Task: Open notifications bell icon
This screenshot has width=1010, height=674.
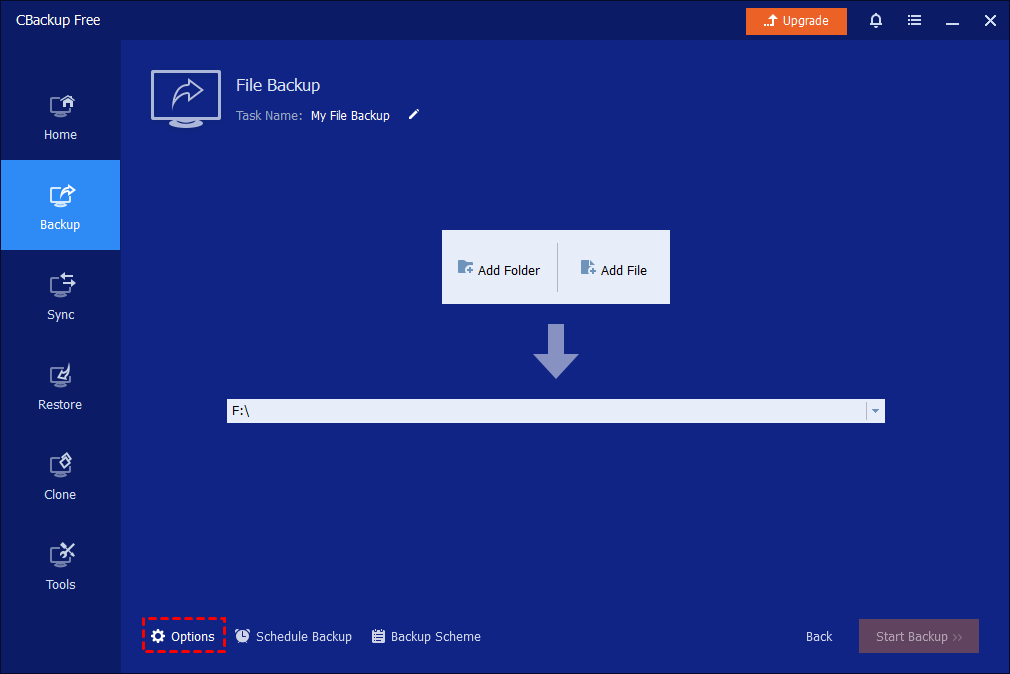Action: pos(876,21)
